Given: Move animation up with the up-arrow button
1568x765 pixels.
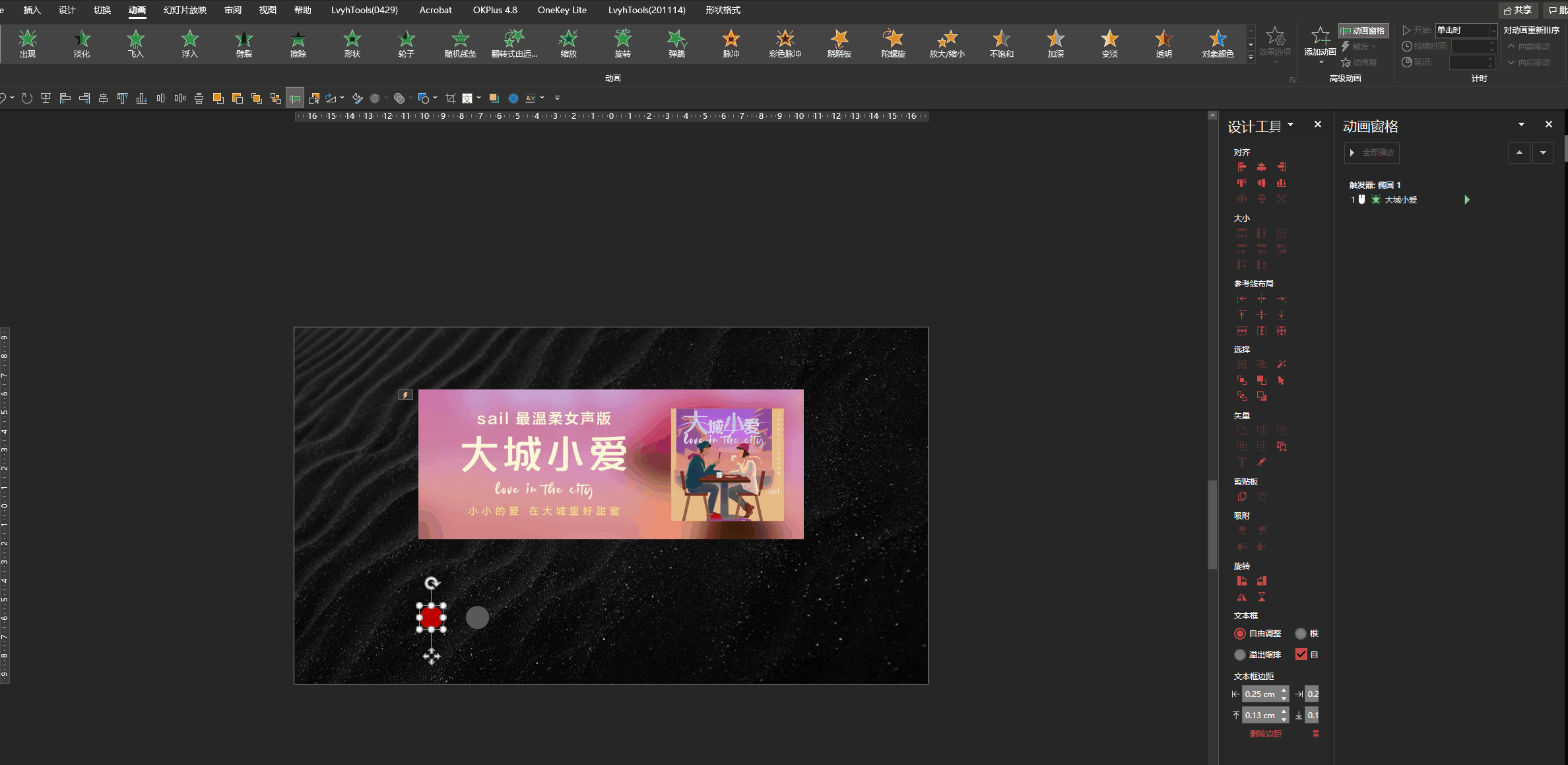Looking at the screenshot, I should [1519, 152].
